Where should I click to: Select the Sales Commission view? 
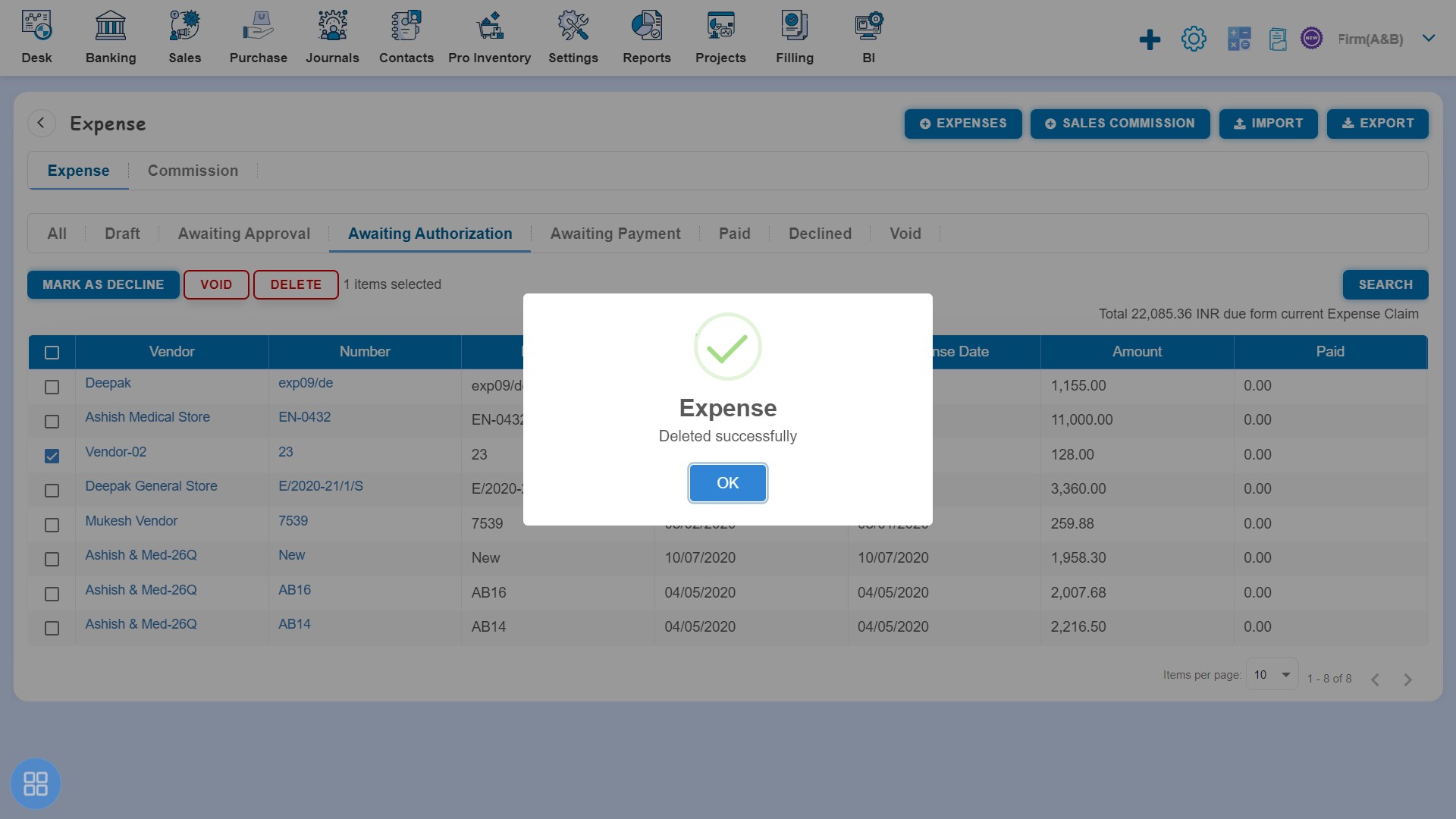coord(192,170)
